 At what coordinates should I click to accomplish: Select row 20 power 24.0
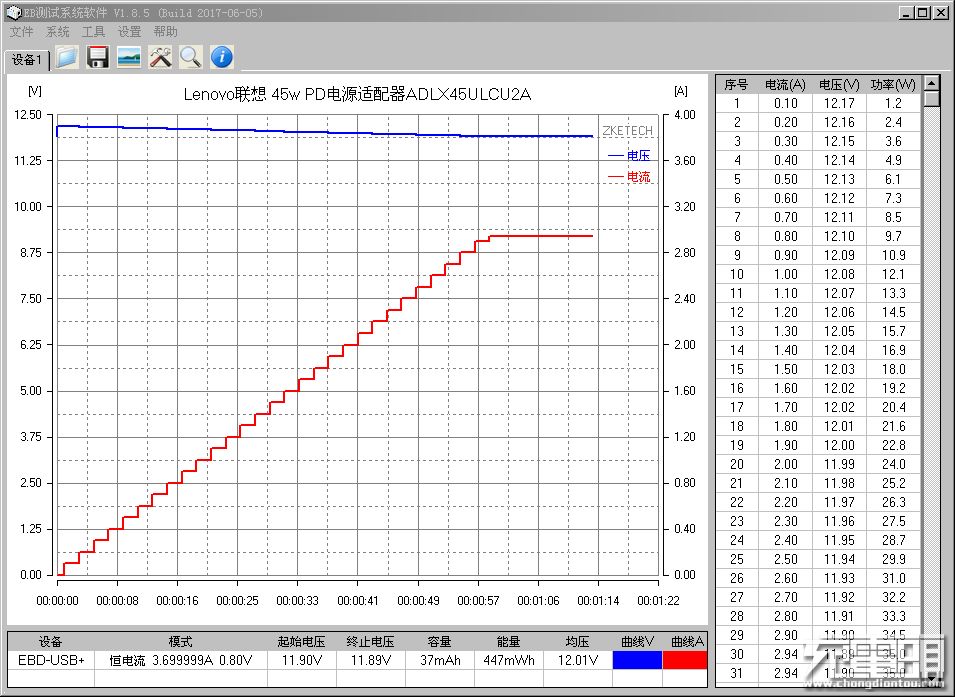pyautogui.click(x=893, y=464)
